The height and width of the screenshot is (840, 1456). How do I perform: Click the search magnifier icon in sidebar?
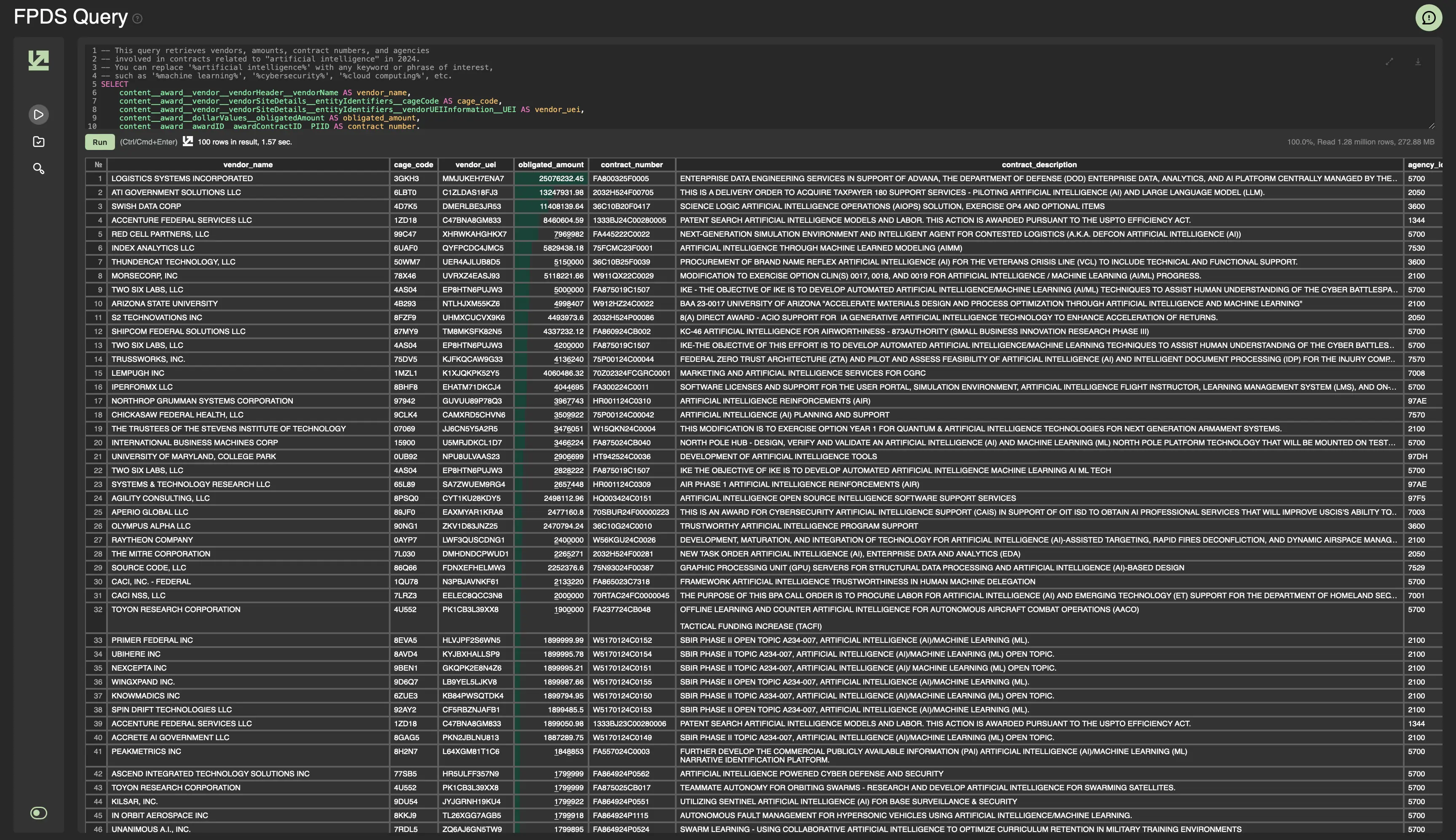tap(39, 169)
